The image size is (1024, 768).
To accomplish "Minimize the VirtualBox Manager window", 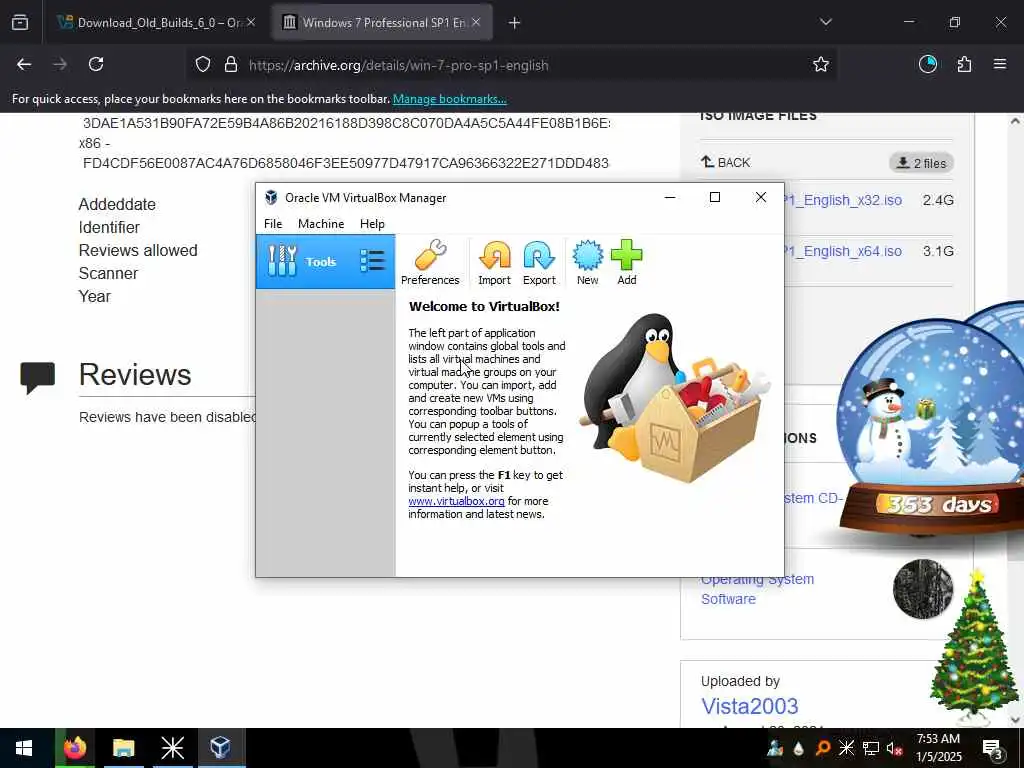I will (x=669, y=197).
